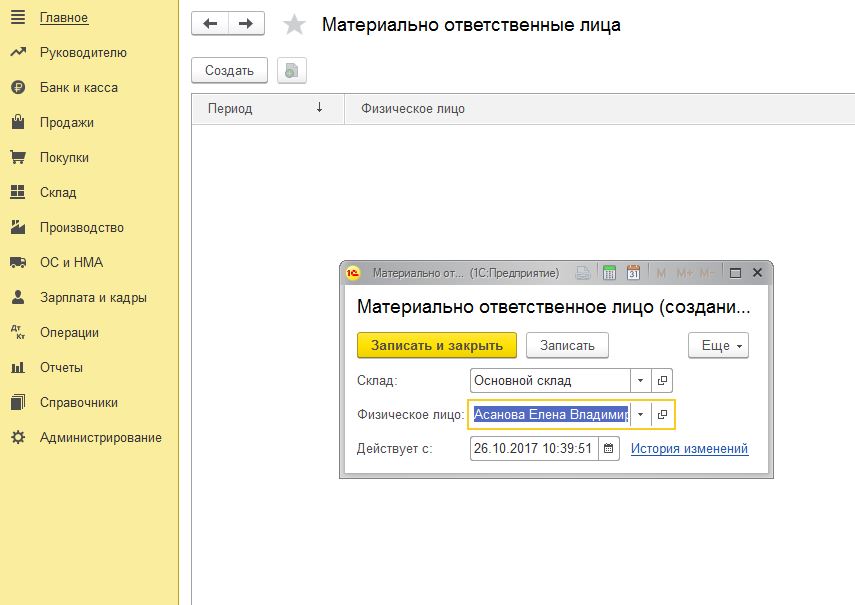
Task: Click the Действует с date field
Action: tap(534, 449)
